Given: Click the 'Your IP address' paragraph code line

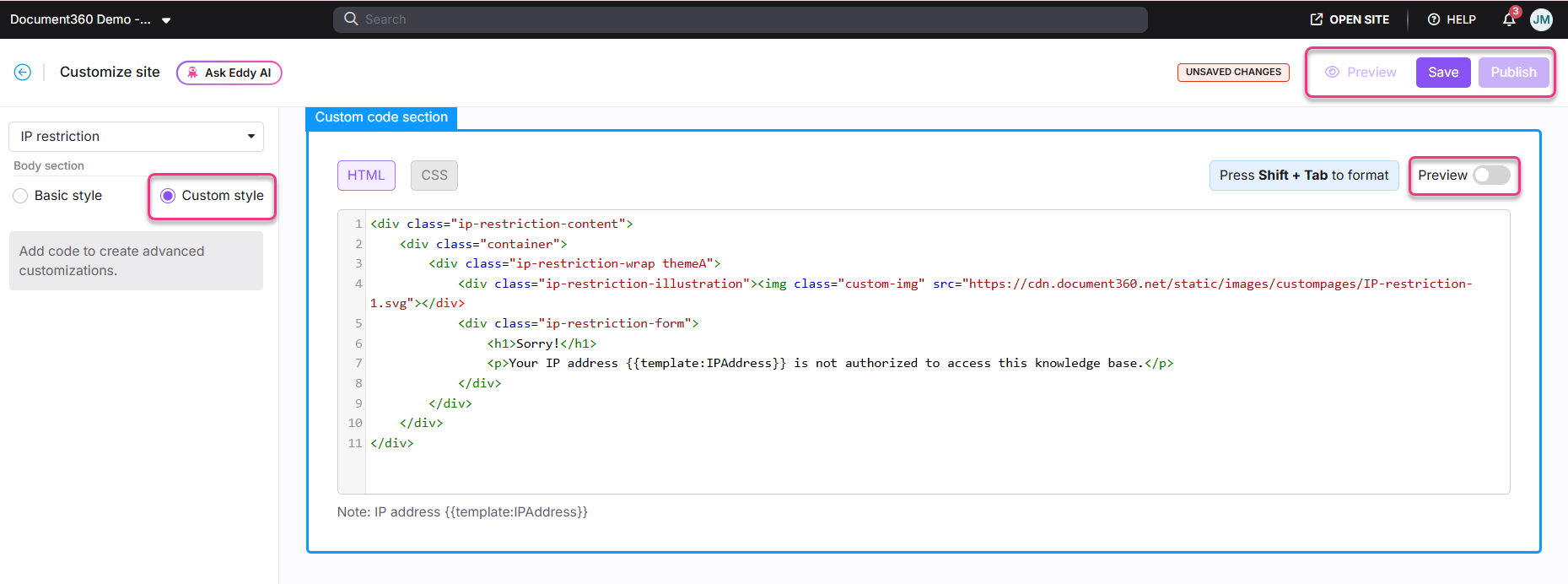Looking at the screenshot, I should click(x=830, y=364).
